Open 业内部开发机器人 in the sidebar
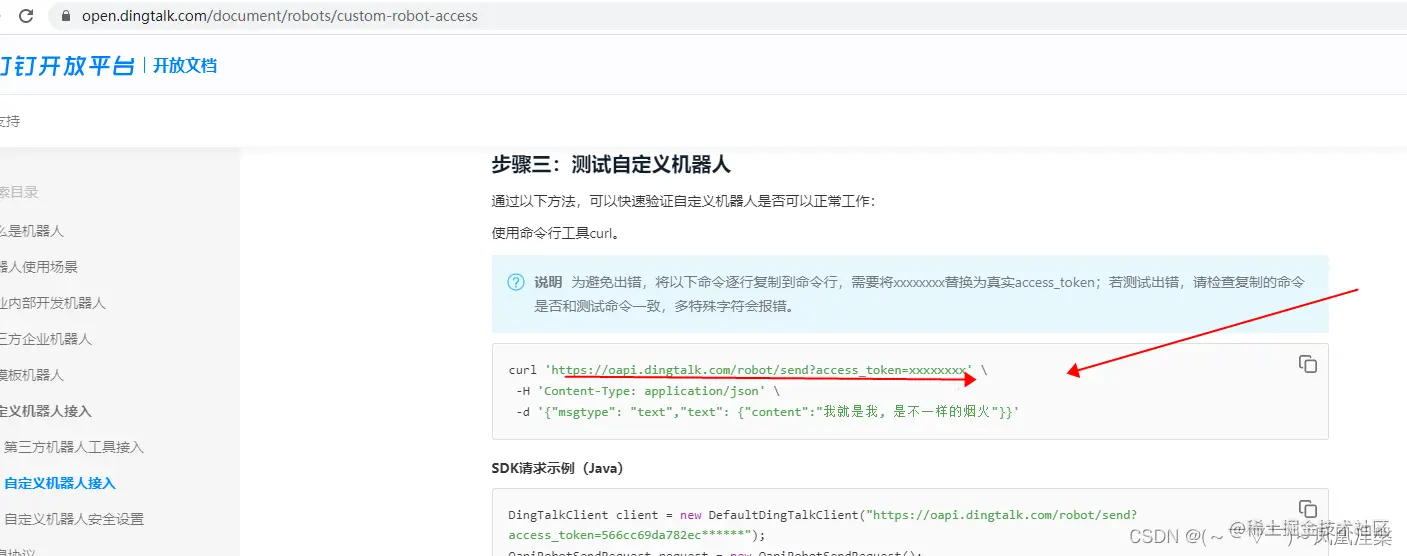This screenshot has height=556, width=1407. click(53, 303)
